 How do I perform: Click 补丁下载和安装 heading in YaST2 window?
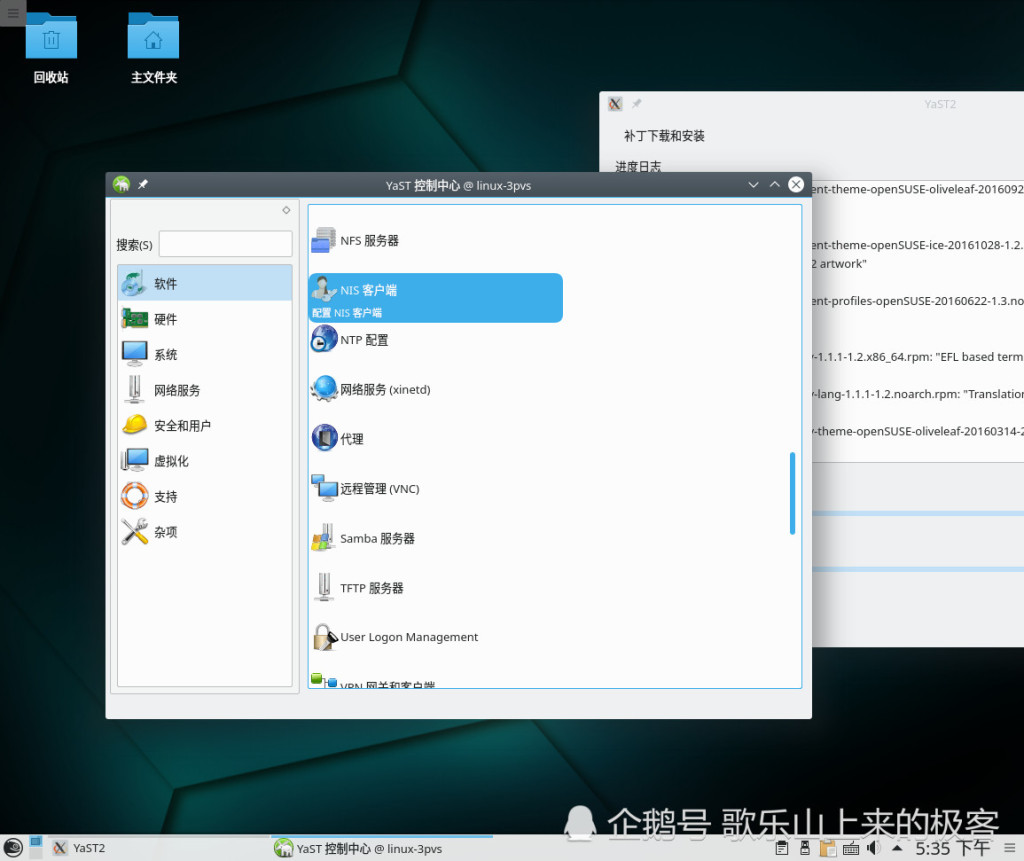click(664, 136)
